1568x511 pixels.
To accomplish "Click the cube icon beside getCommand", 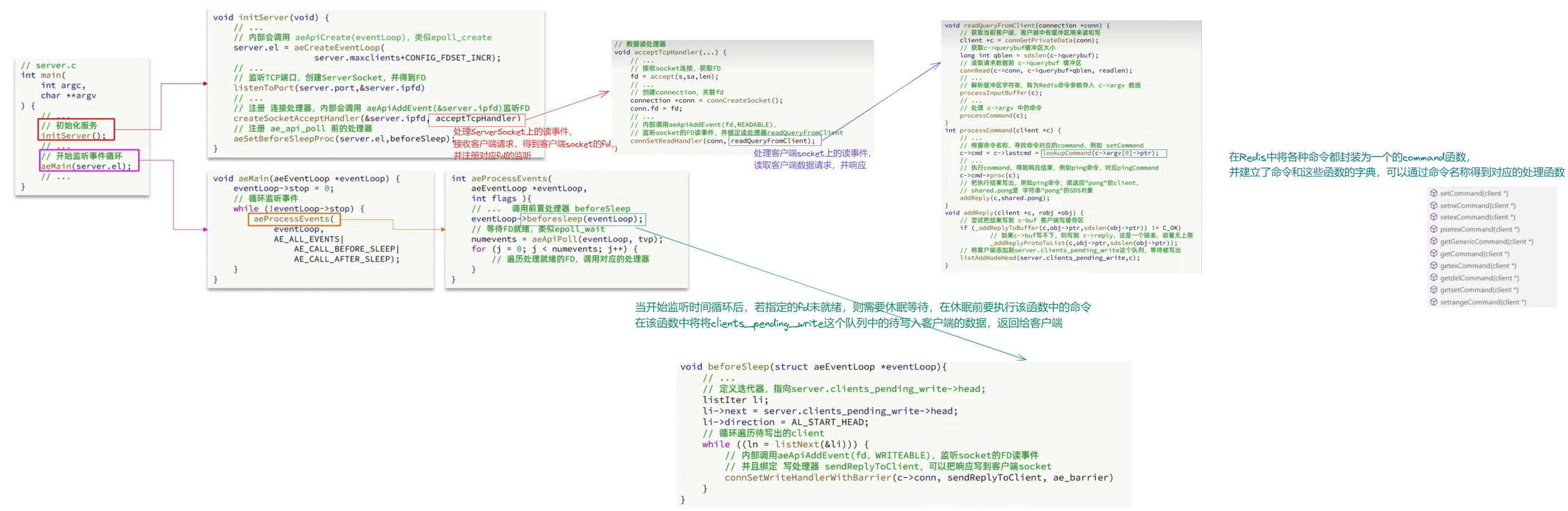I will click(x=1433, y=254).
